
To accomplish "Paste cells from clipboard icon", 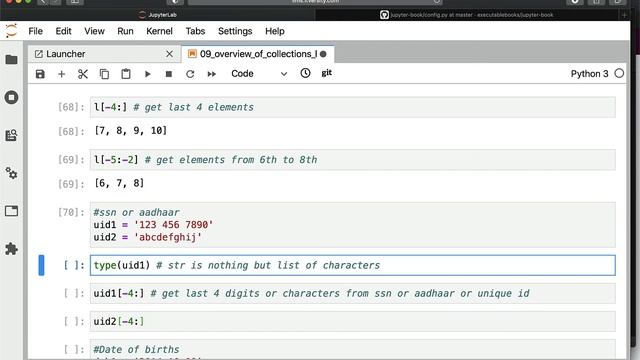I will pyautogui.click(x=126, y=74).
